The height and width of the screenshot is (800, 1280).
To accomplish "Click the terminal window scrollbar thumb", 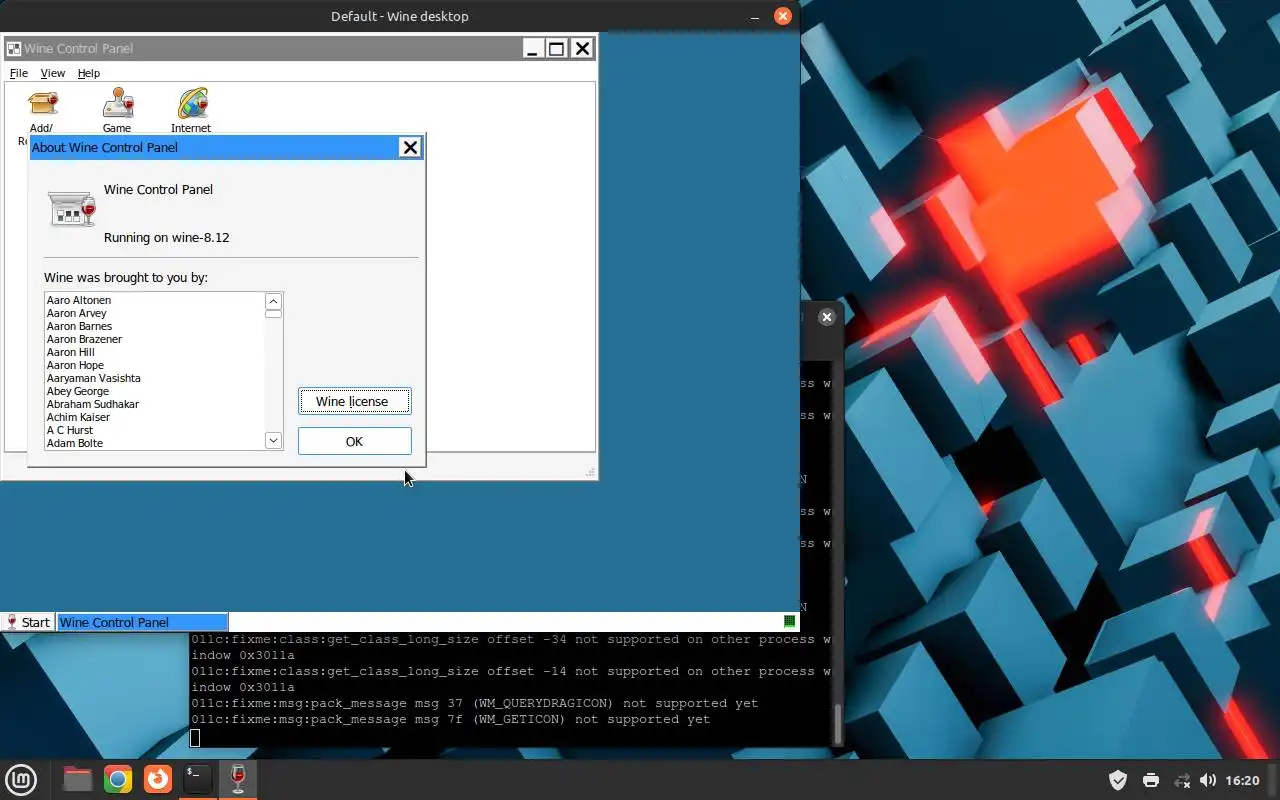I will click(x=839, y=724).
